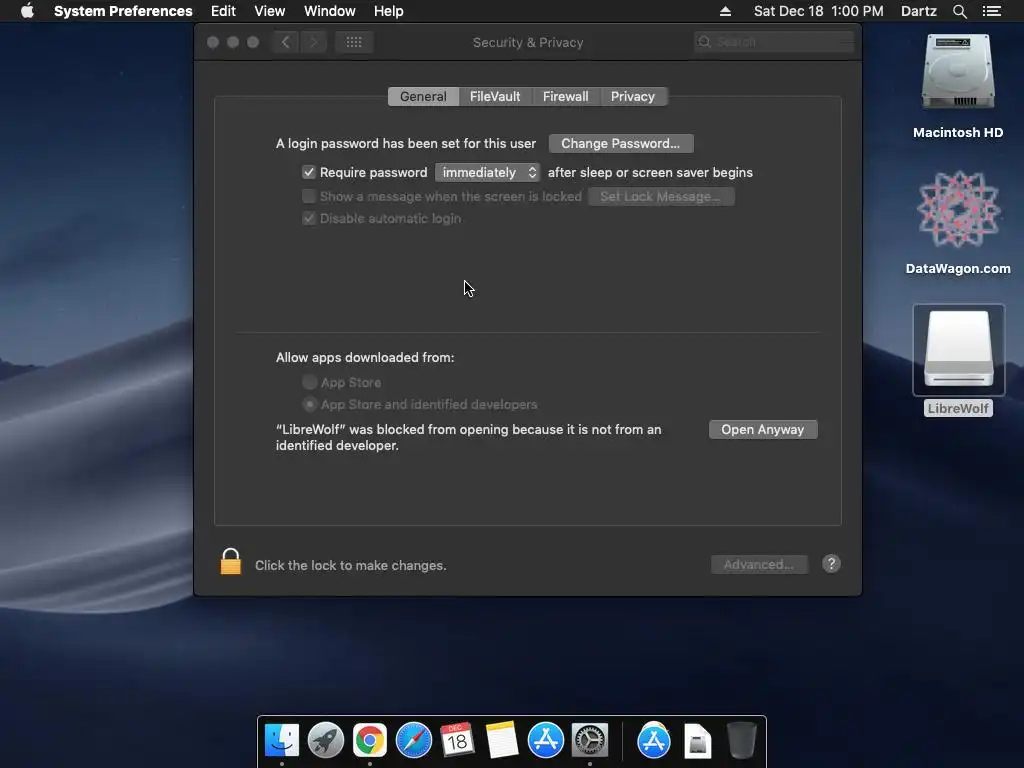Open Notes from the Dock

tap(502, 741)
